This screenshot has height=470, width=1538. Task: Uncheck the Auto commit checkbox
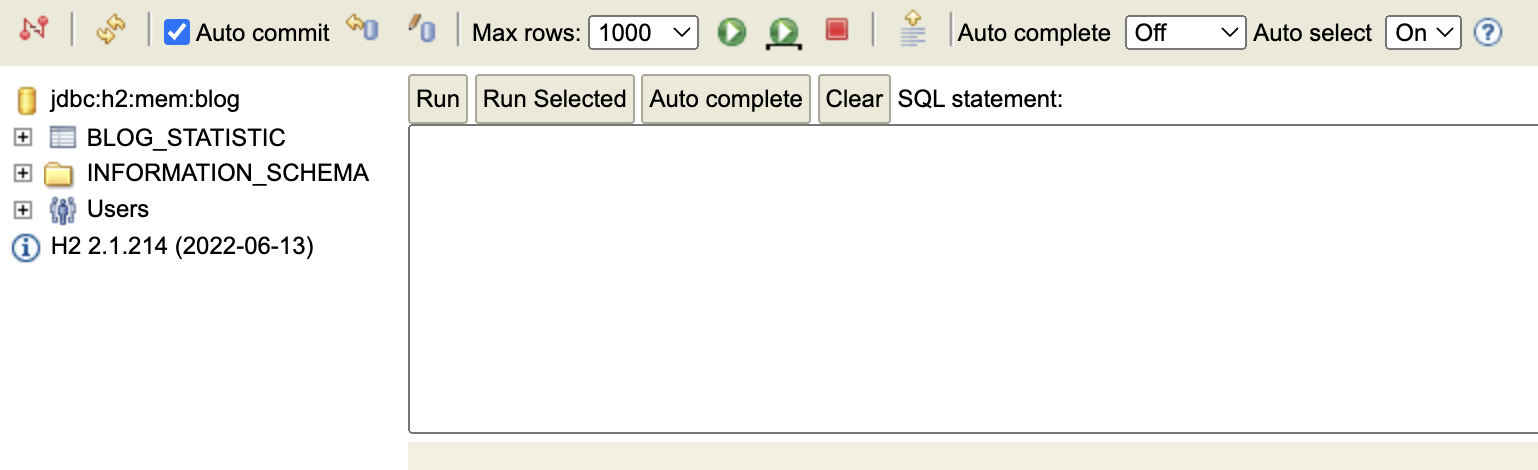[177, 32]
